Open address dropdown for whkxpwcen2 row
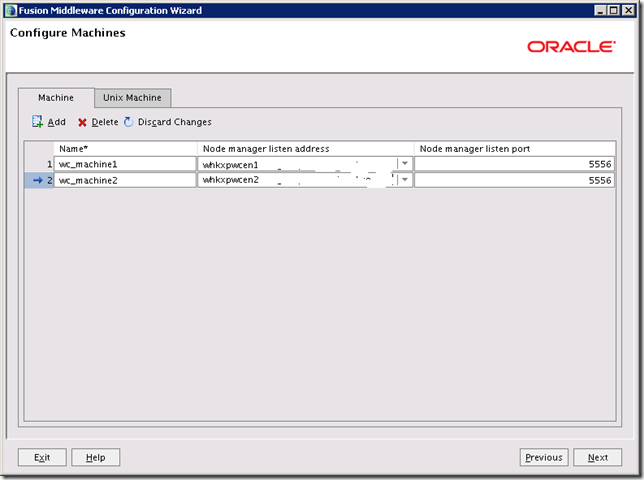 point(405,180)
